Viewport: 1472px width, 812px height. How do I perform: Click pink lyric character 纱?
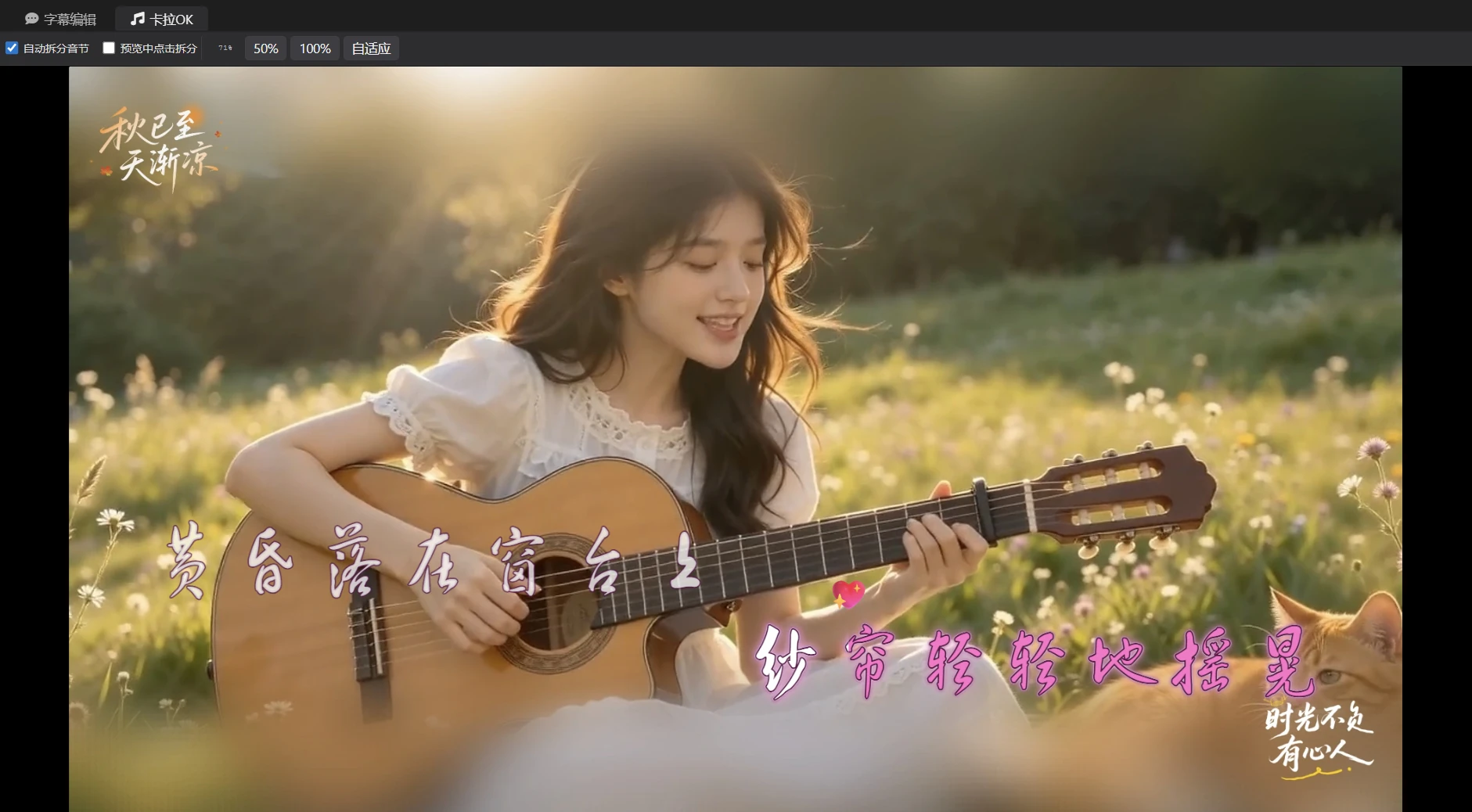pos(784,661)
